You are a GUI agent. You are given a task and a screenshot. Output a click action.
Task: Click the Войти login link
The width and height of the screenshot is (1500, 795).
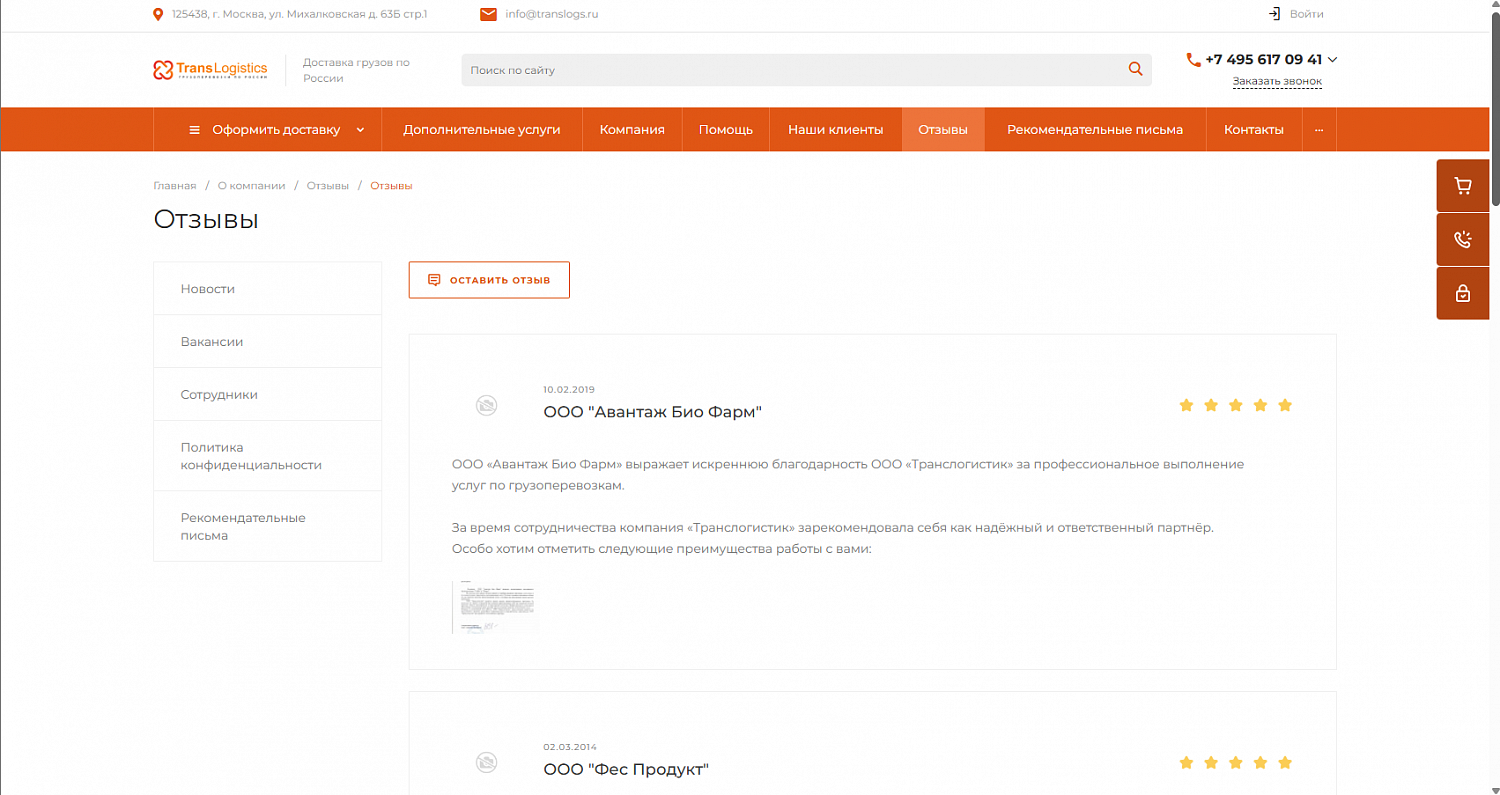coord(1307,14)
